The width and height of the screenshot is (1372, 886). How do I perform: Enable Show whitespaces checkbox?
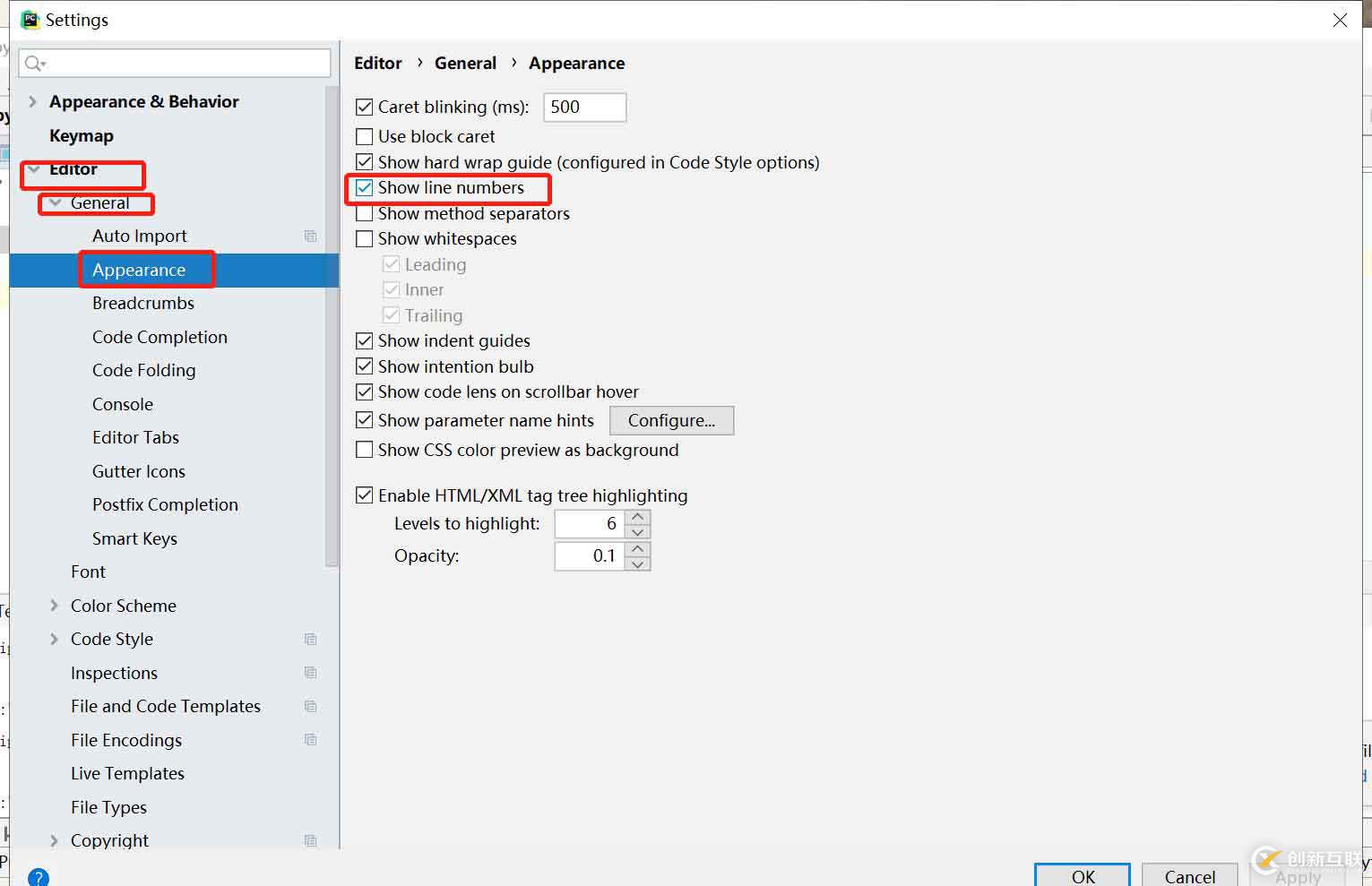pyautogui.click(x=364, y=239)
